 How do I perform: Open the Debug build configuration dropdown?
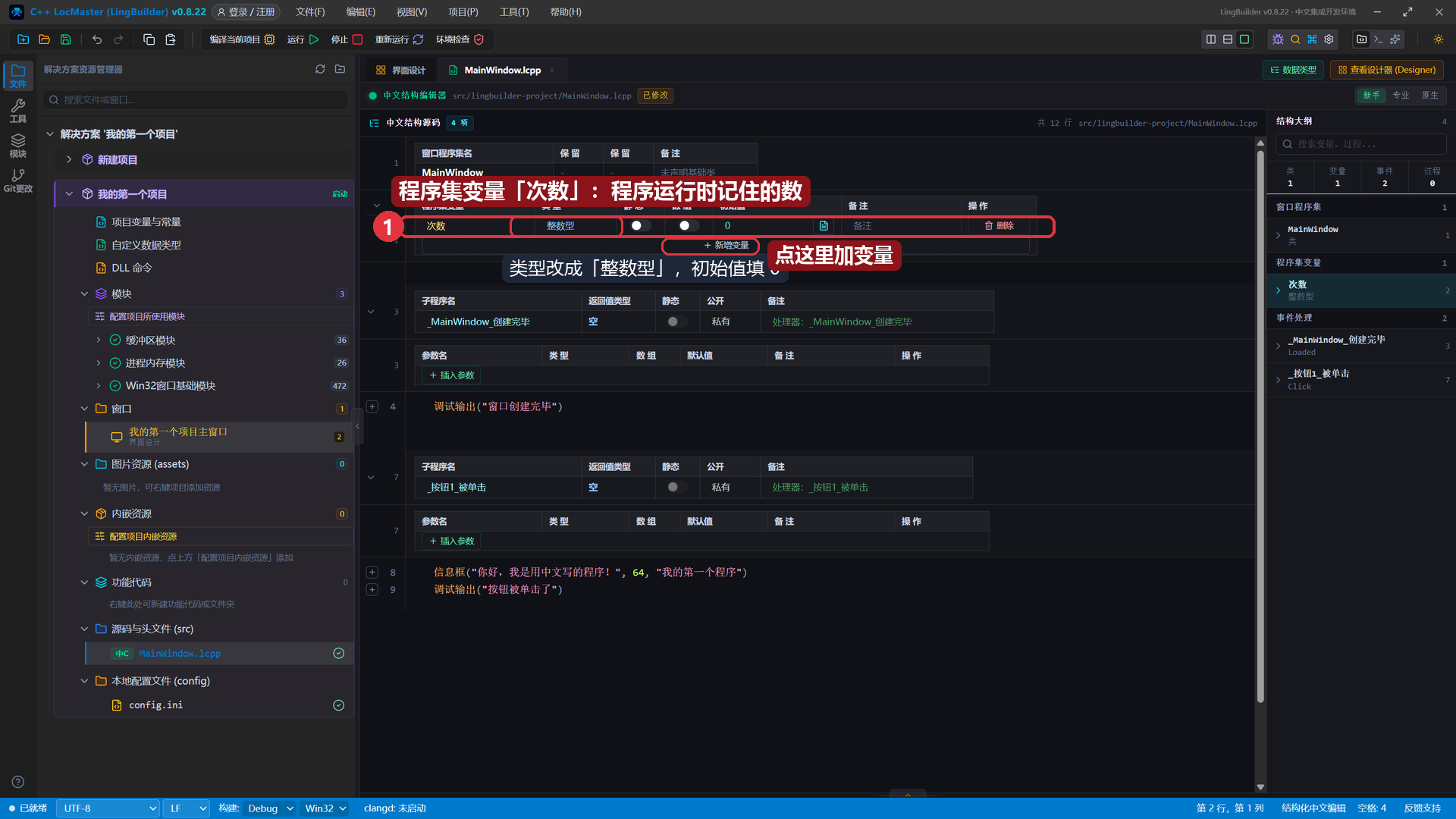coord(270,808)
